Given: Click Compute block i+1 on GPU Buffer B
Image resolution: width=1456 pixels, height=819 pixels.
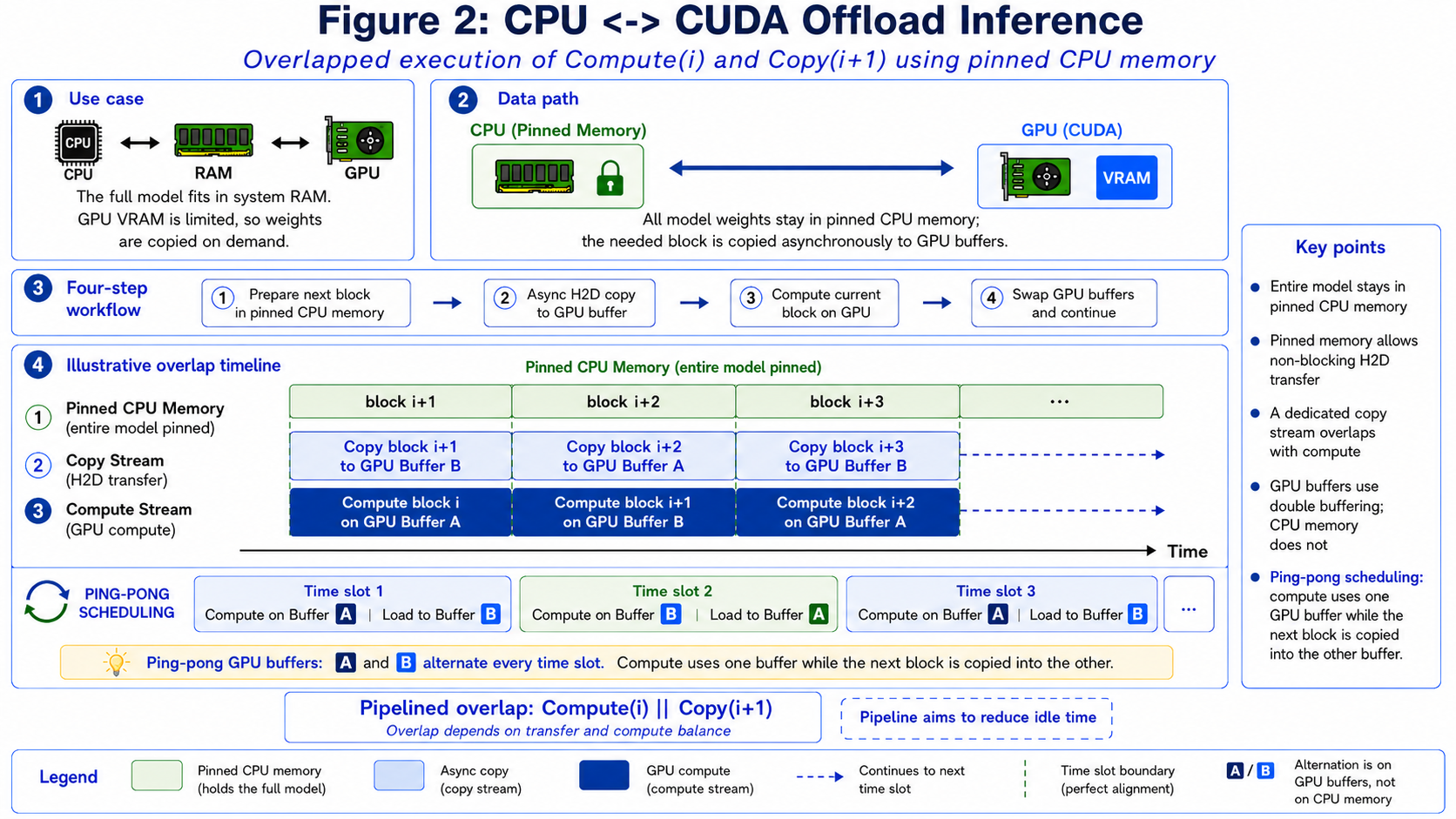Looking at the screenshot, I should click(x=624, y=512).
